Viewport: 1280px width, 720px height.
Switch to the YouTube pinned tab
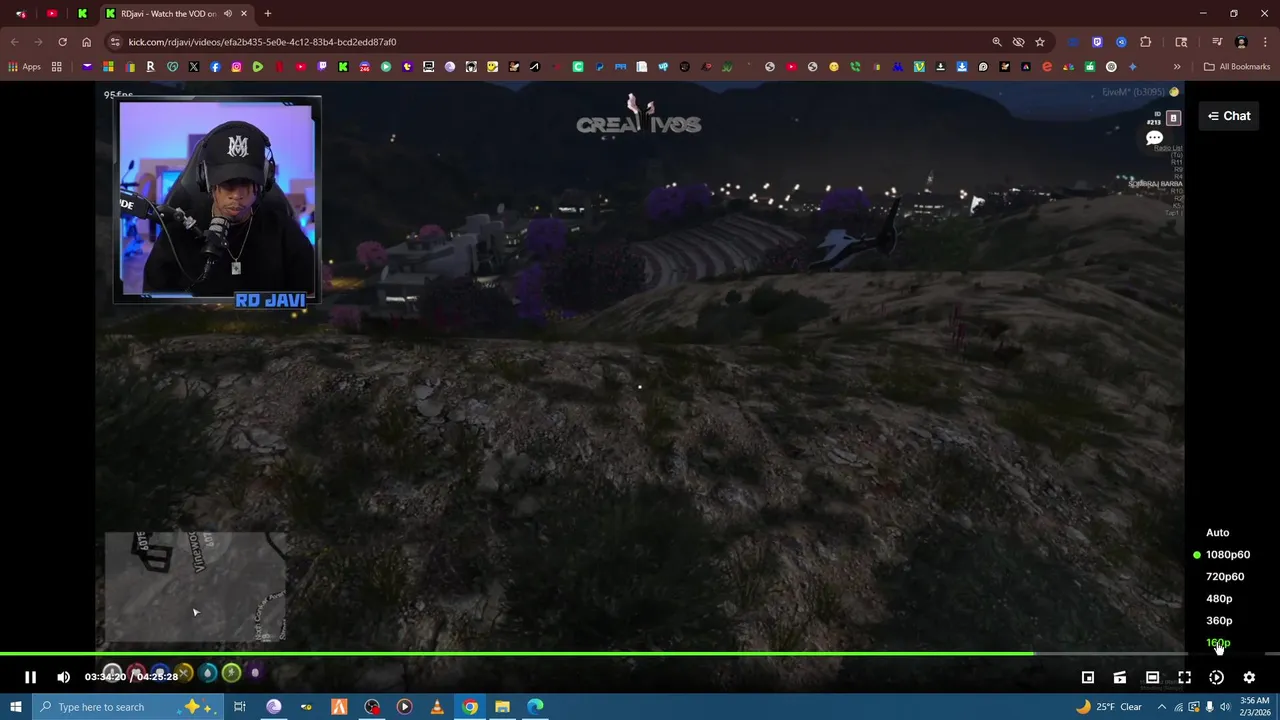(52, 14)
